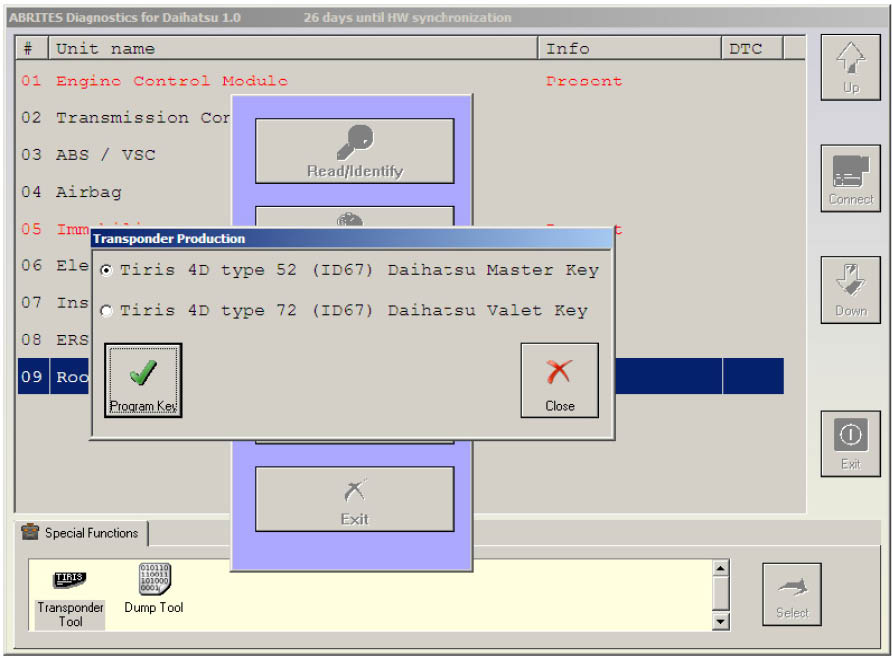
Task: Select Tiris 4D type 72 Valet Key option
Action: [107, 311]
